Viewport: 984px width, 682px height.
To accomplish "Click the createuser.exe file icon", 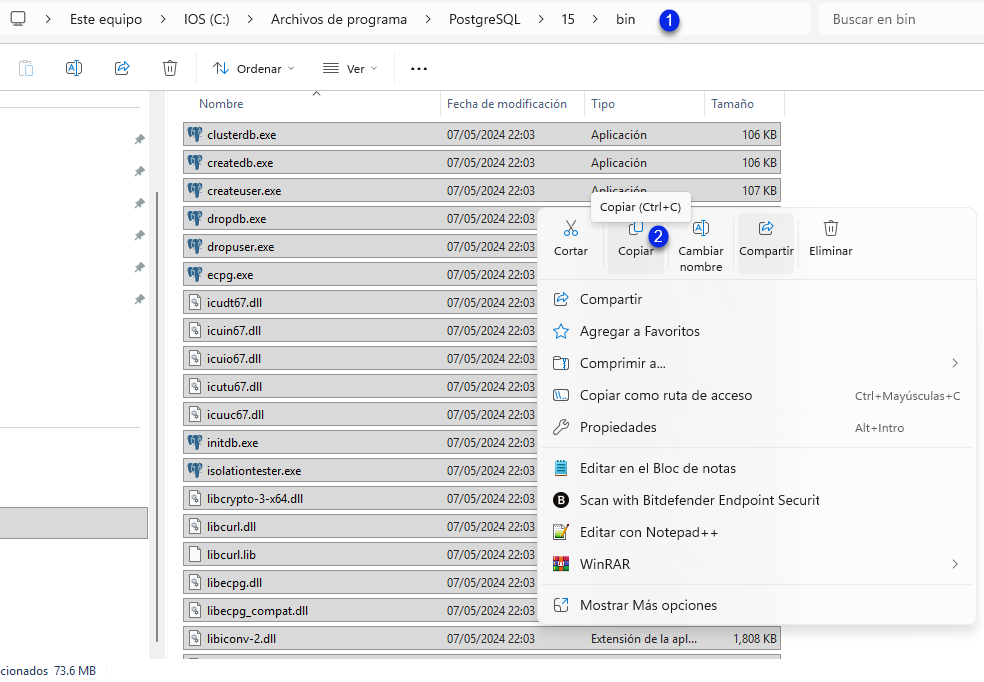I will coord(195,190).
